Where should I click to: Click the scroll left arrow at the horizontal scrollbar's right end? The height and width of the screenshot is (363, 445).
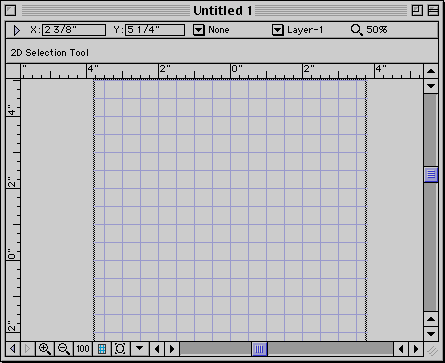(401, 349)
